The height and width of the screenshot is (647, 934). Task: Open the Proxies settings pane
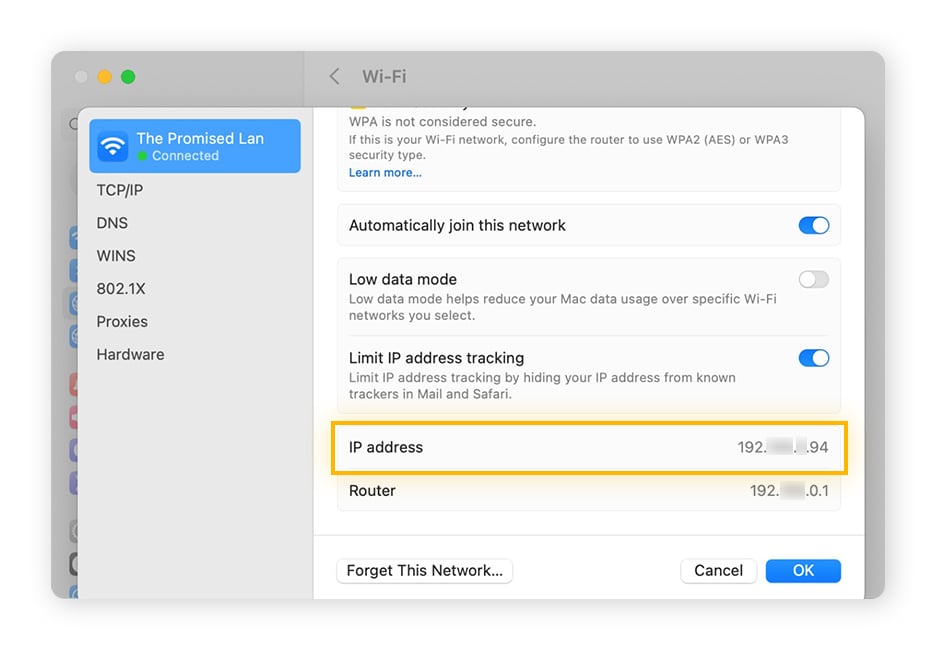pyautogui.click(x=122, y=321)
